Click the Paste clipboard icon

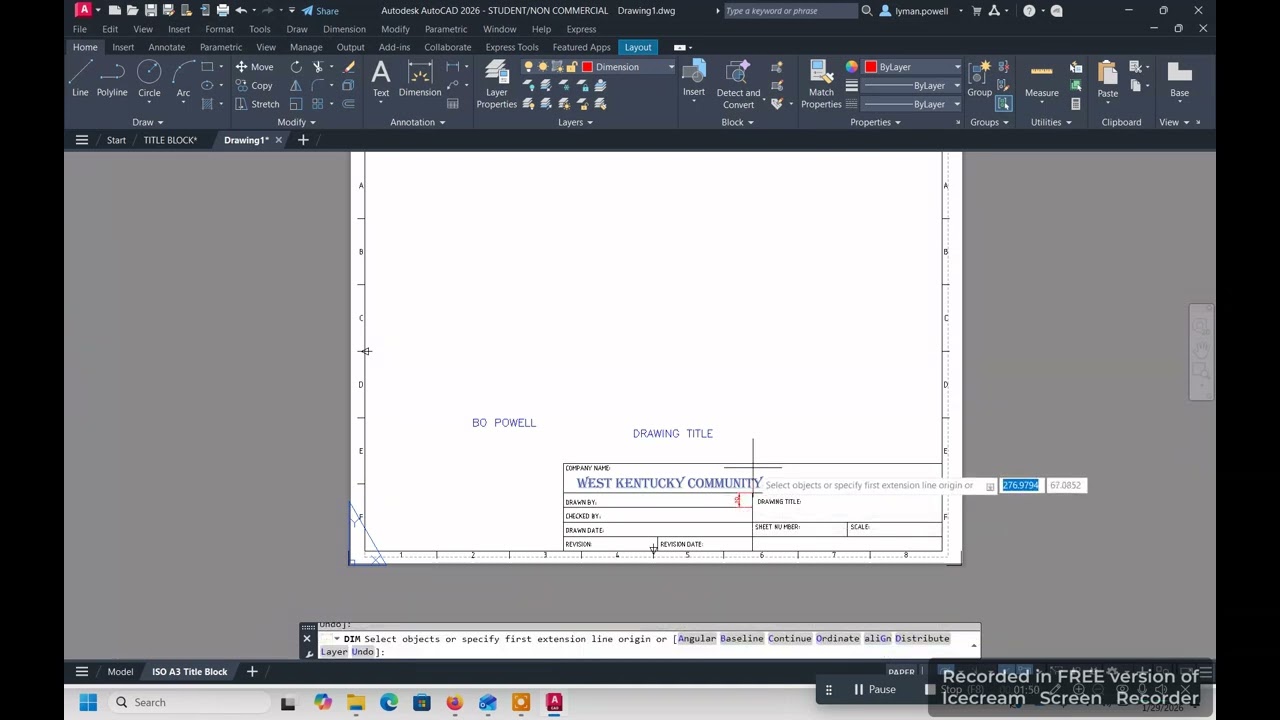[x=1107, y=79]
